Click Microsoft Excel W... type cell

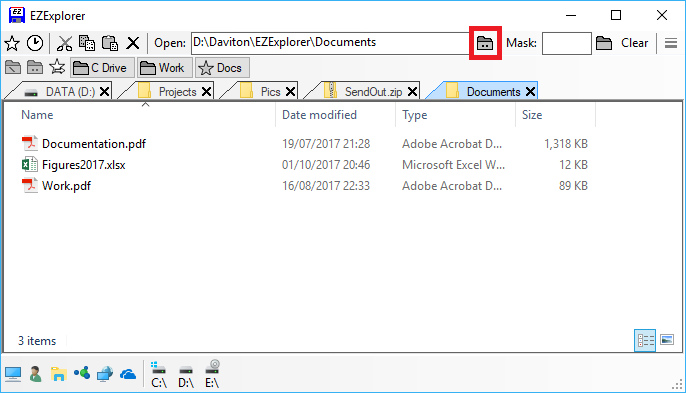(x=453, y=165)
